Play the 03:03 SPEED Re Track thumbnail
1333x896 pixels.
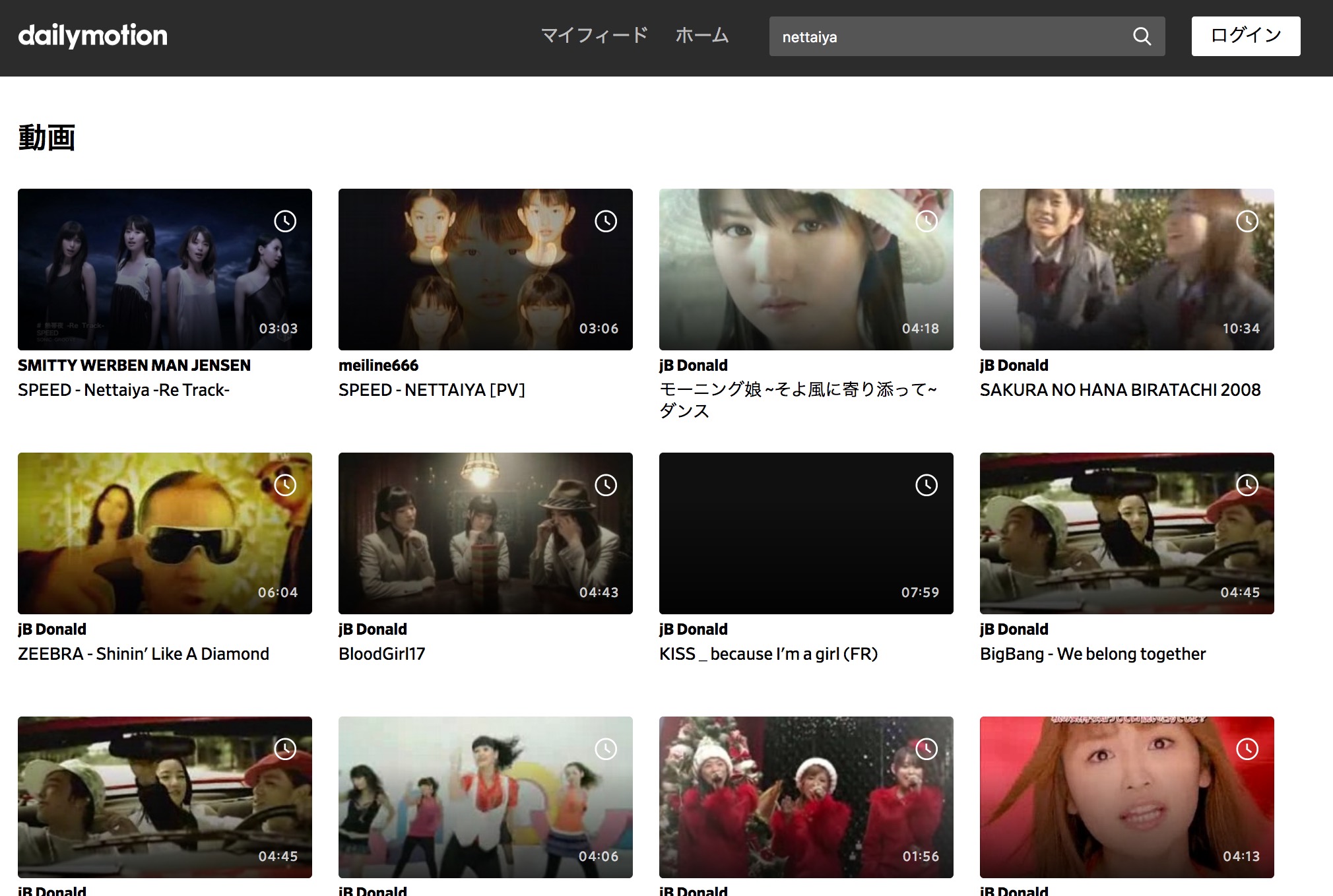pos(165,269)
